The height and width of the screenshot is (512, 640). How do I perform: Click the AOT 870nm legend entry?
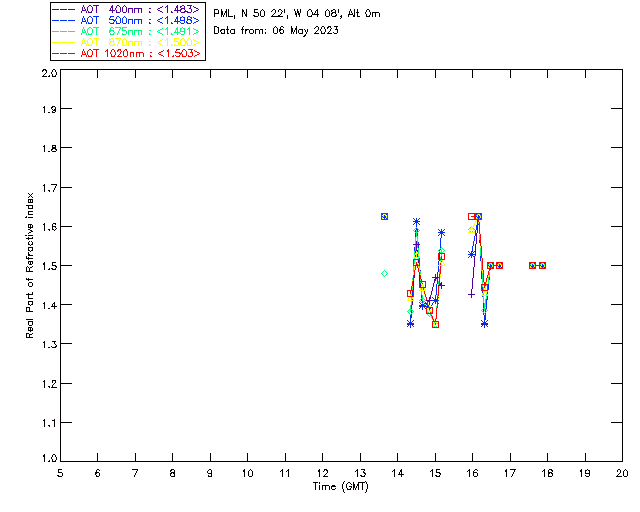pyautogui.click(x=126, y=42)
